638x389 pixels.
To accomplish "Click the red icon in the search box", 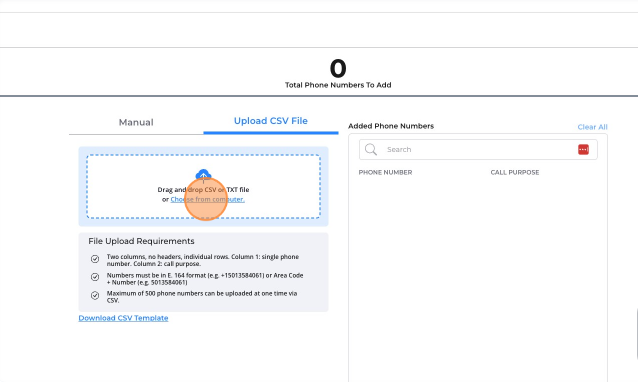I will (583, 149).
